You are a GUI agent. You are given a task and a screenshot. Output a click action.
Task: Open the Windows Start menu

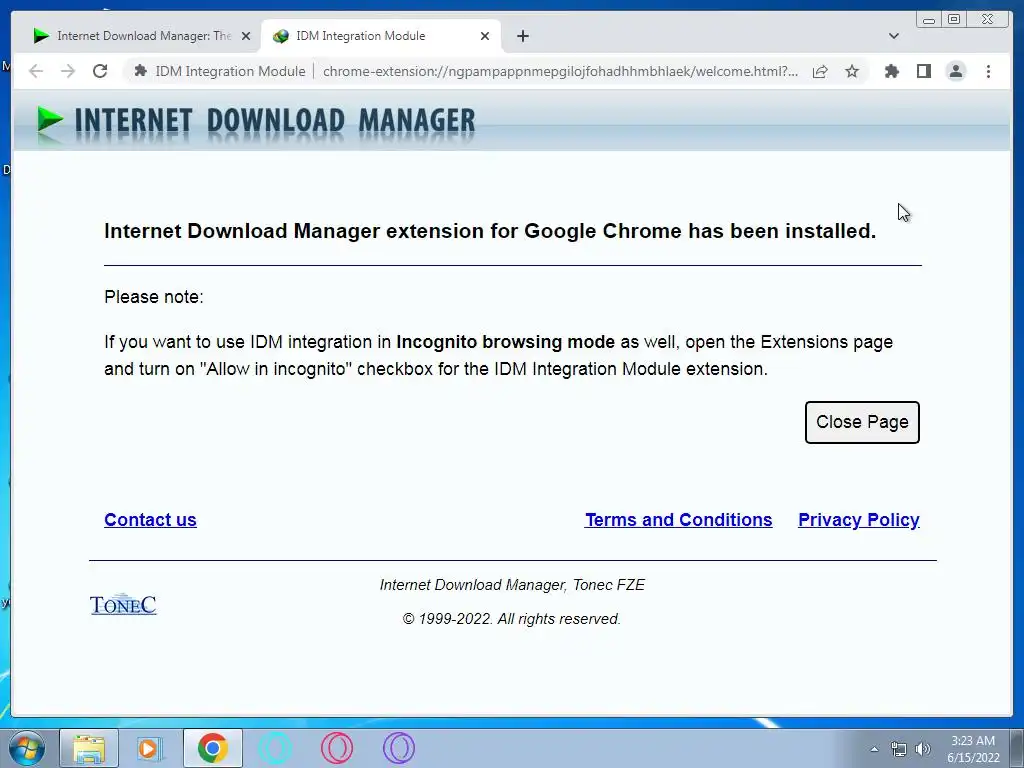point(26,748)
